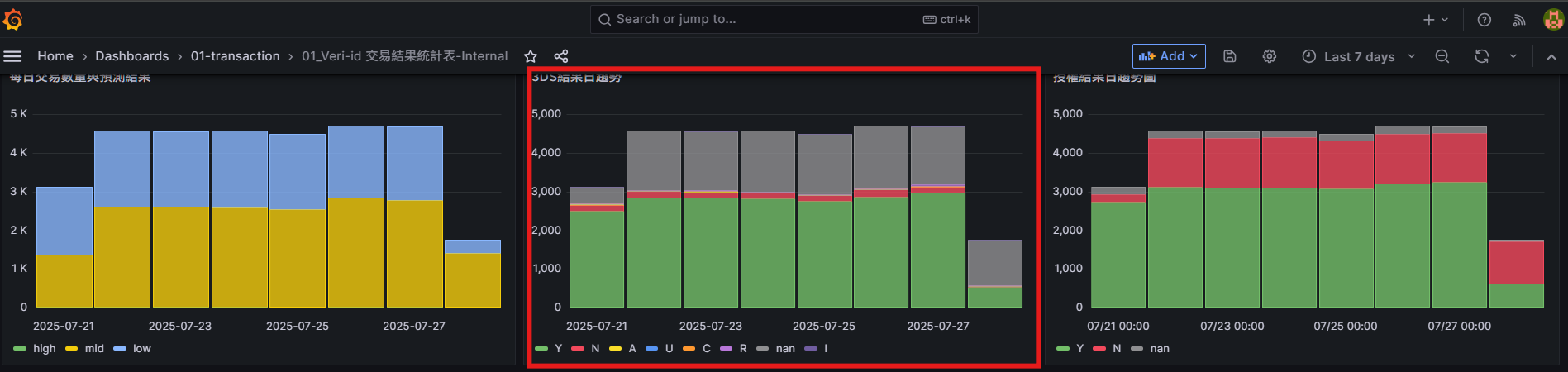Viewport: 1568px width, 372px height.
Task: Click the share dashboard icon
Action: pos(561,56)
